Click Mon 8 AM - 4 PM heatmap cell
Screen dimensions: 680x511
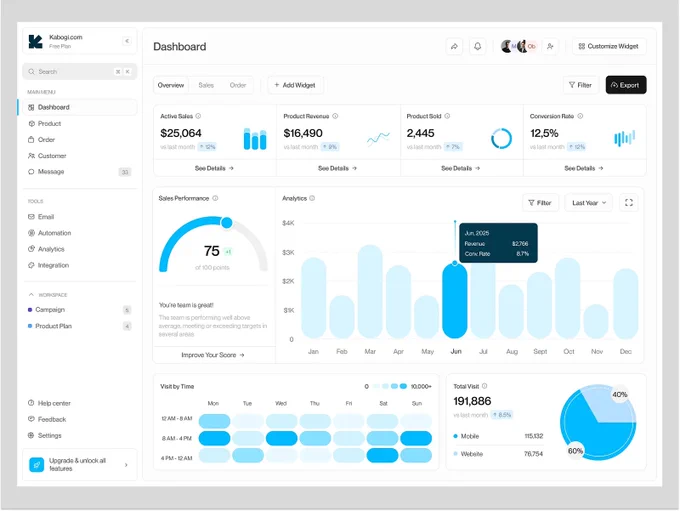tap(214, 438)
